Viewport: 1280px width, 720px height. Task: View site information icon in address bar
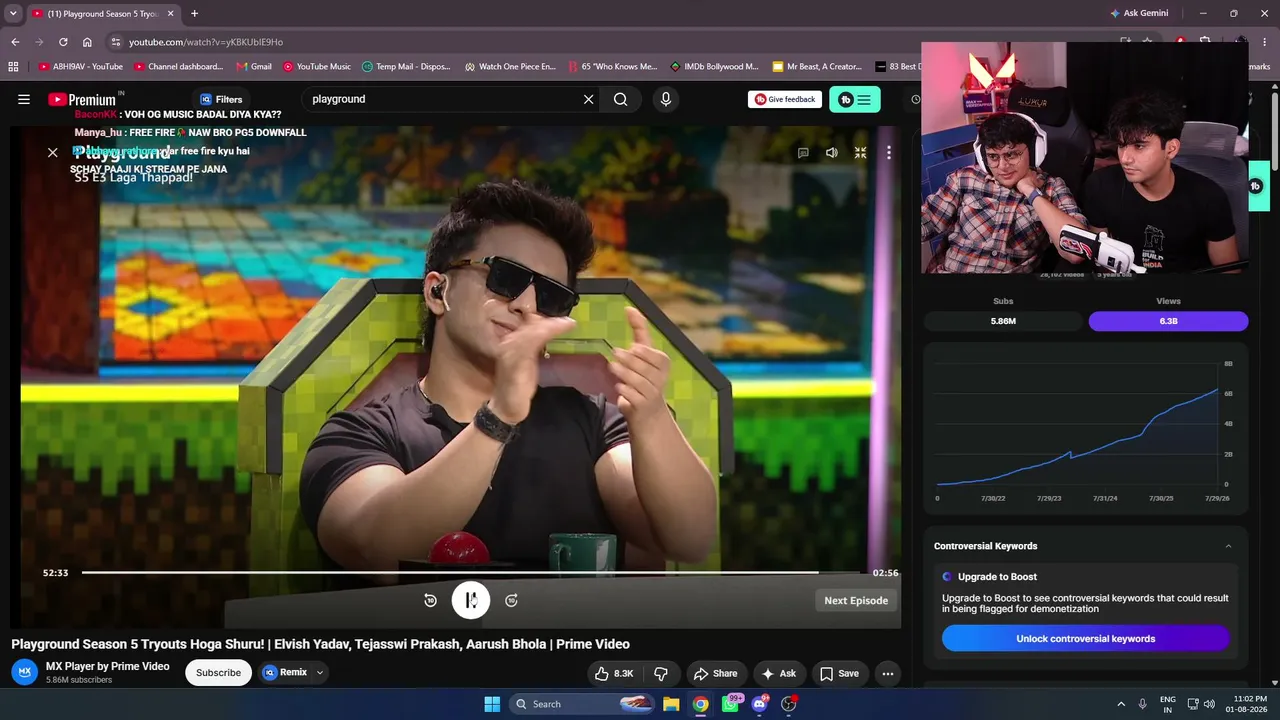pyautogui.click(x=116, y=42)
